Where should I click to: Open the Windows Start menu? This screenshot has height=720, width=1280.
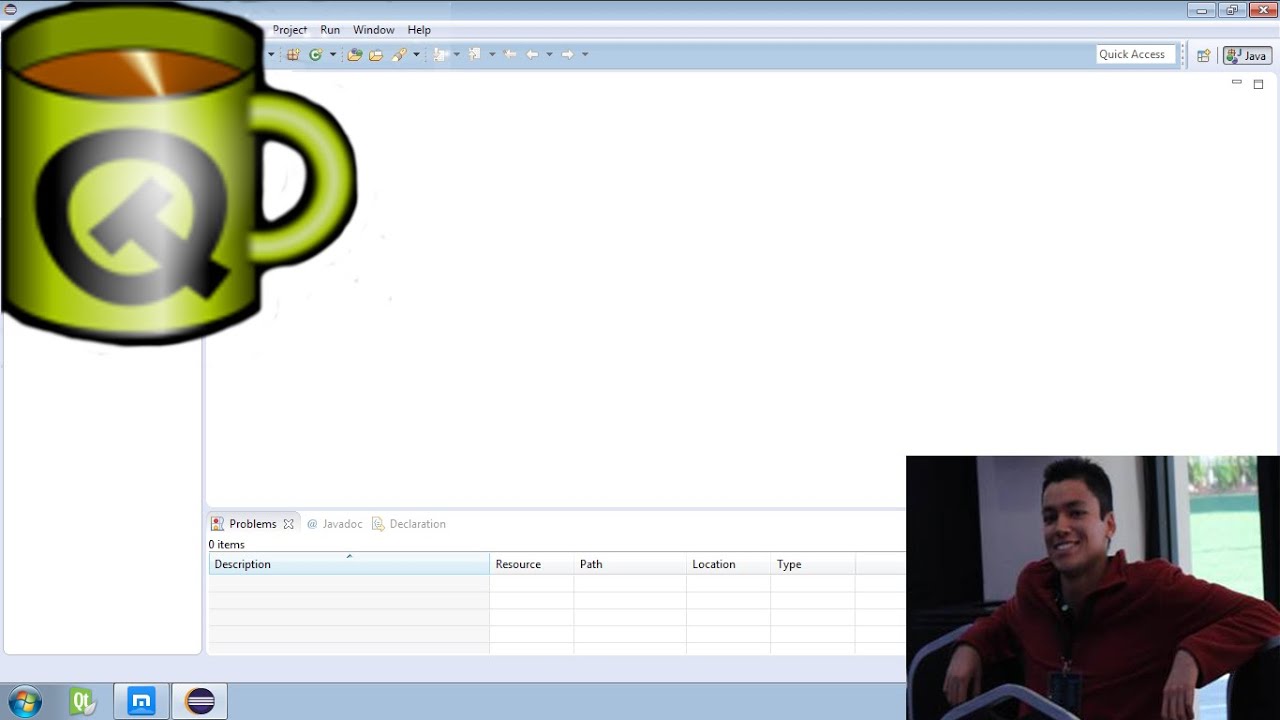coord(24,701)
